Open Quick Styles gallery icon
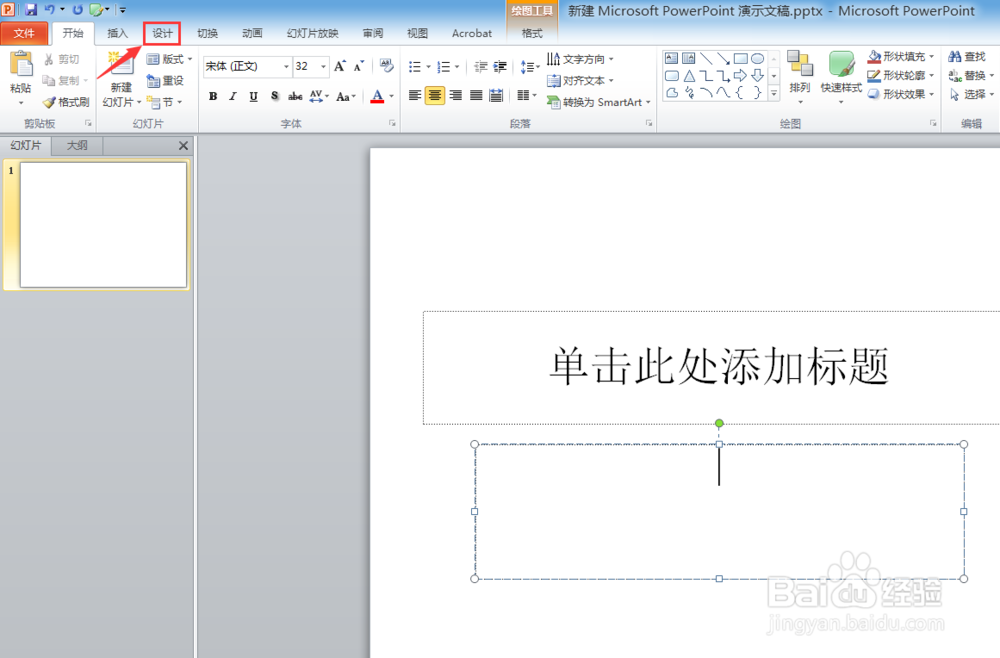 tap(841, 65)
